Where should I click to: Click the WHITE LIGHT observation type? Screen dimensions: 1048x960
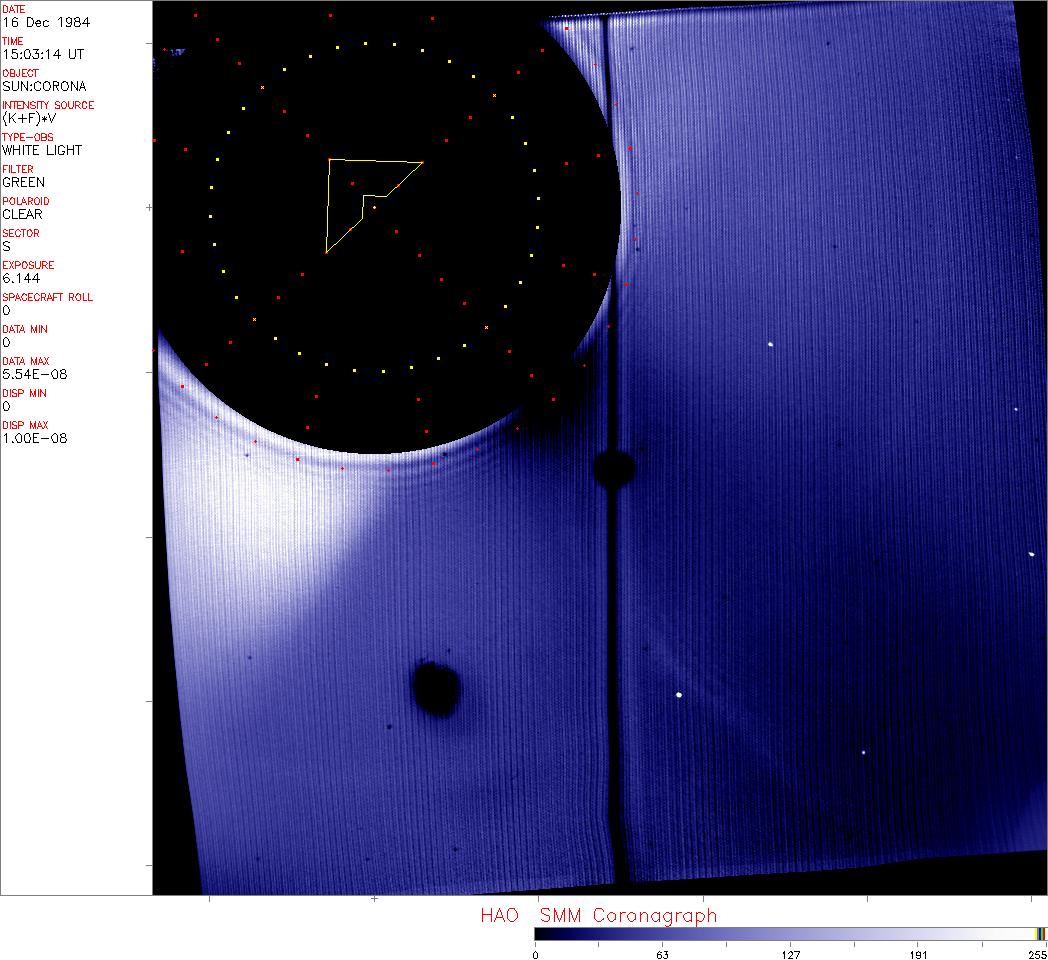click(x=42, y=150)
